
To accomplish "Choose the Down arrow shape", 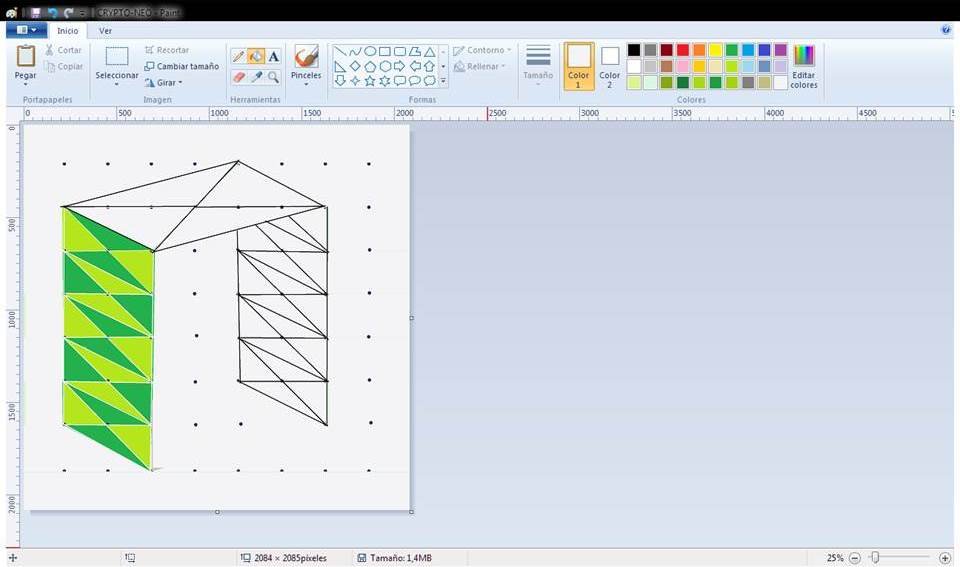I will click(x=340, y=80).
